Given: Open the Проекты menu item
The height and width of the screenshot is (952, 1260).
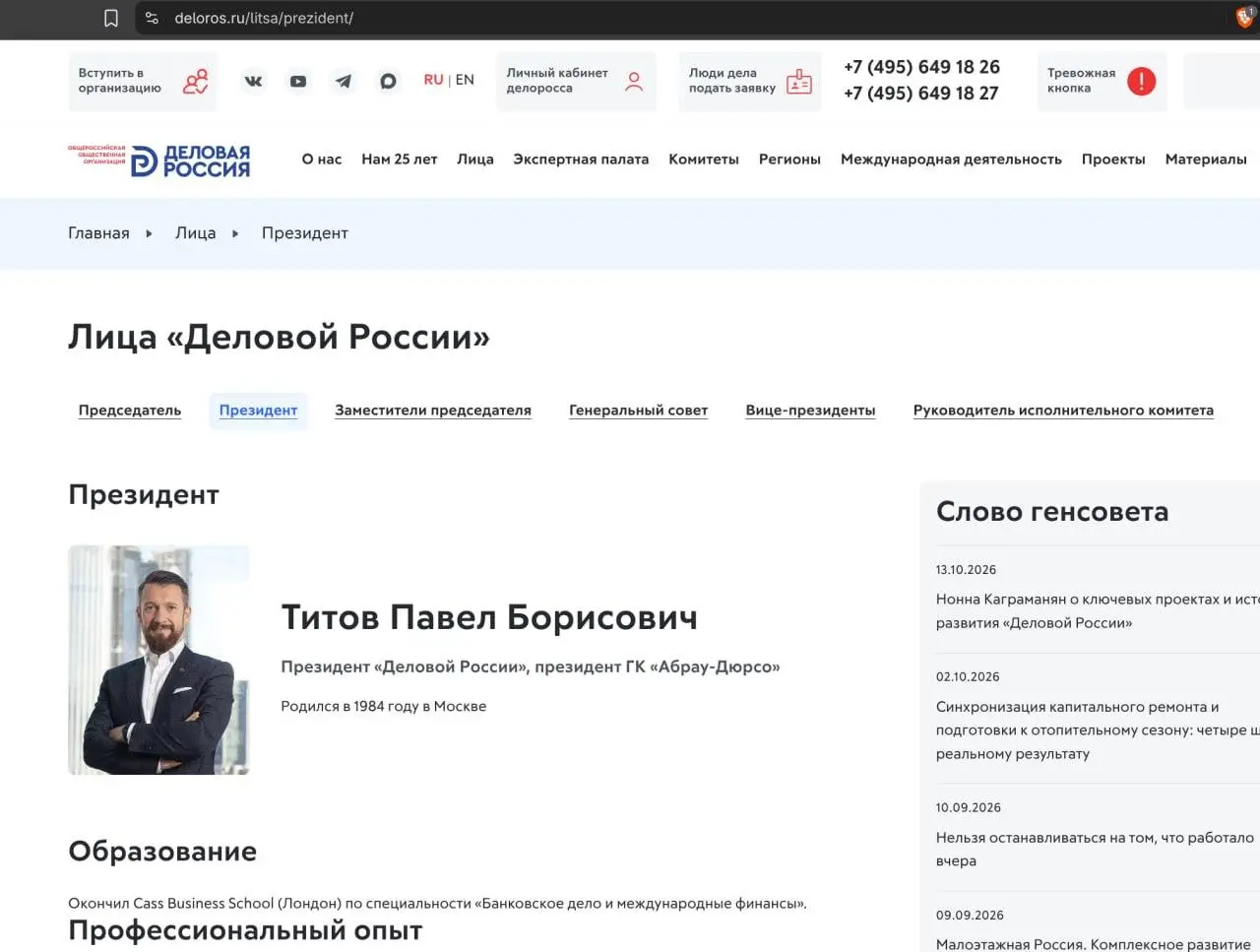Looking at the screenshot, I should tap(1113, 159).
